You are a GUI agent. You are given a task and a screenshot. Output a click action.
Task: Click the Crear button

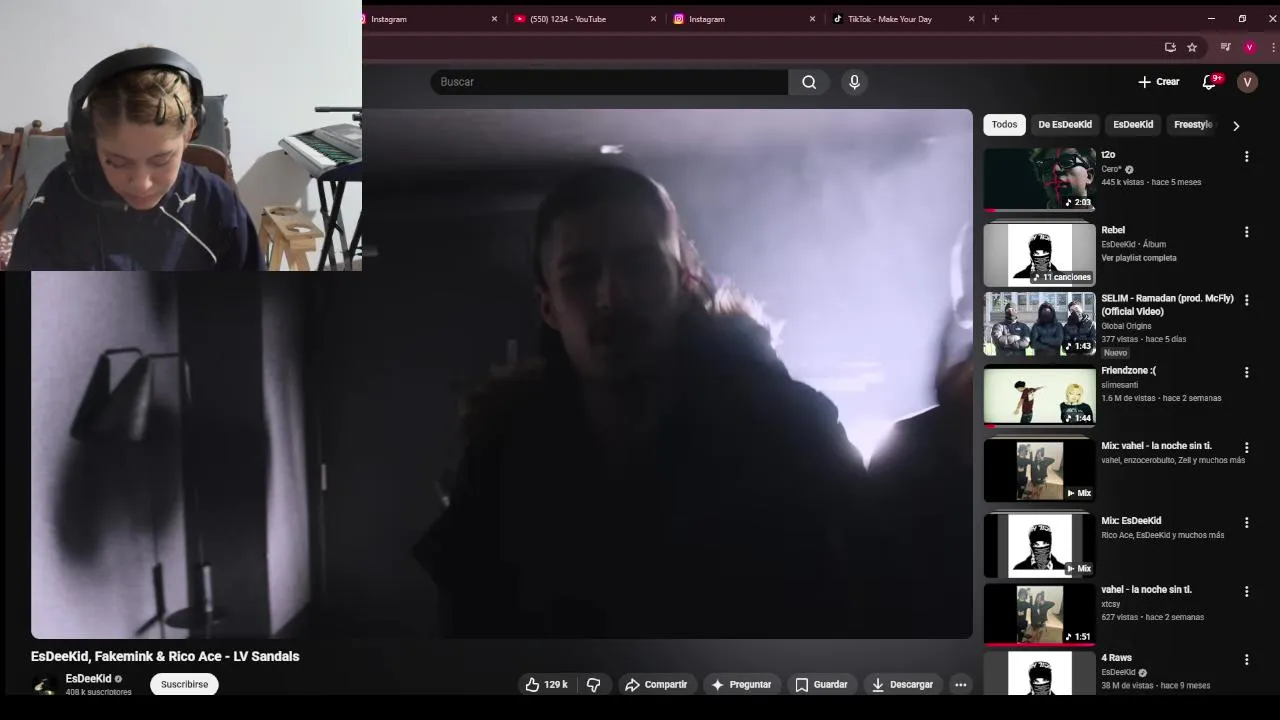click(x=1159, y=82)
